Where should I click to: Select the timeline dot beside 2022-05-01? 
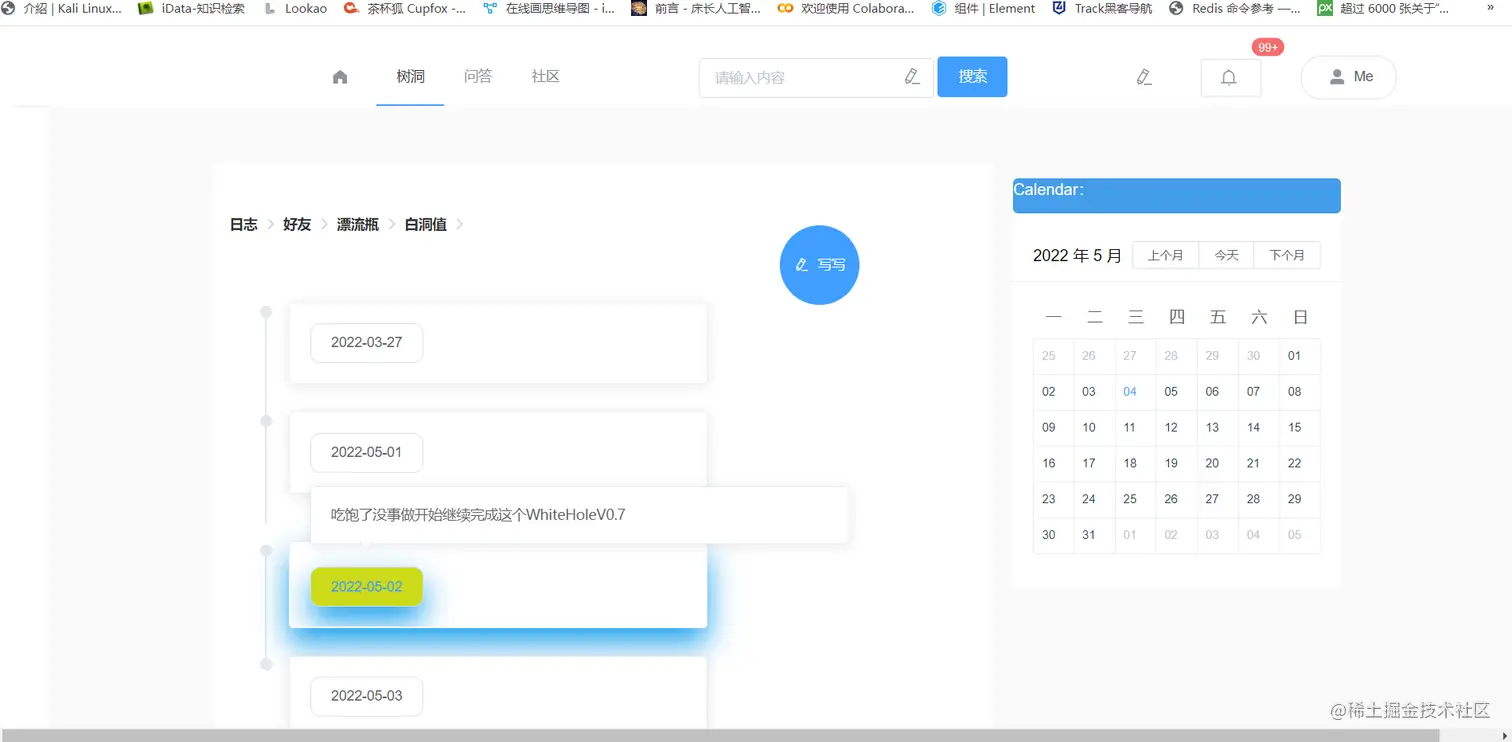point(266,422)
